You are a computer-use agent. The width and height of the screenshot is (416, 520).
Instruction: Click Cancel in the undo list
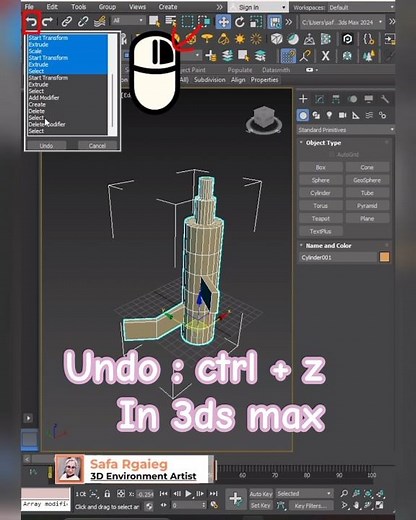97,146
